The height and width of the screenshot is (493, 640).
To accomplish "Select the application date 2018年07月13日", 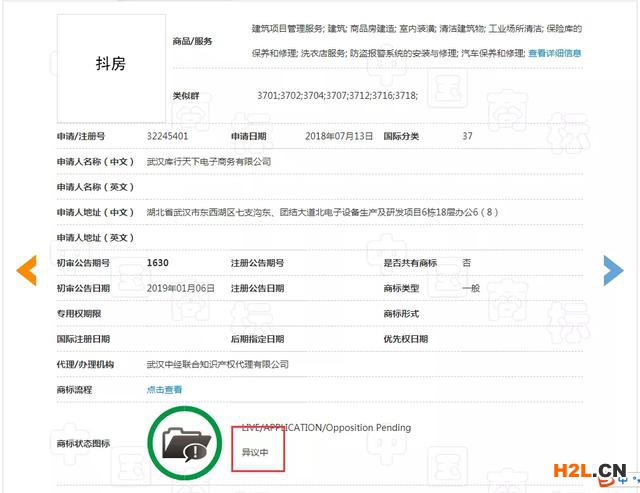I will 339,136.
